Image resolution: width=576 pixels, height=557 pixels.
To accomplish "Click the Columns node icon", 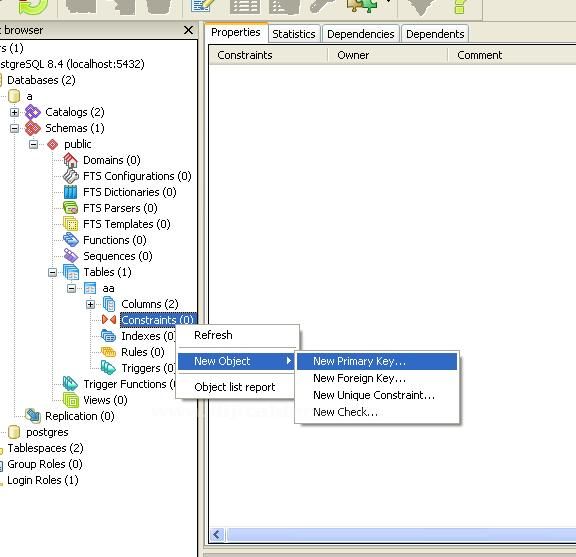I will (x=109, y=304).
